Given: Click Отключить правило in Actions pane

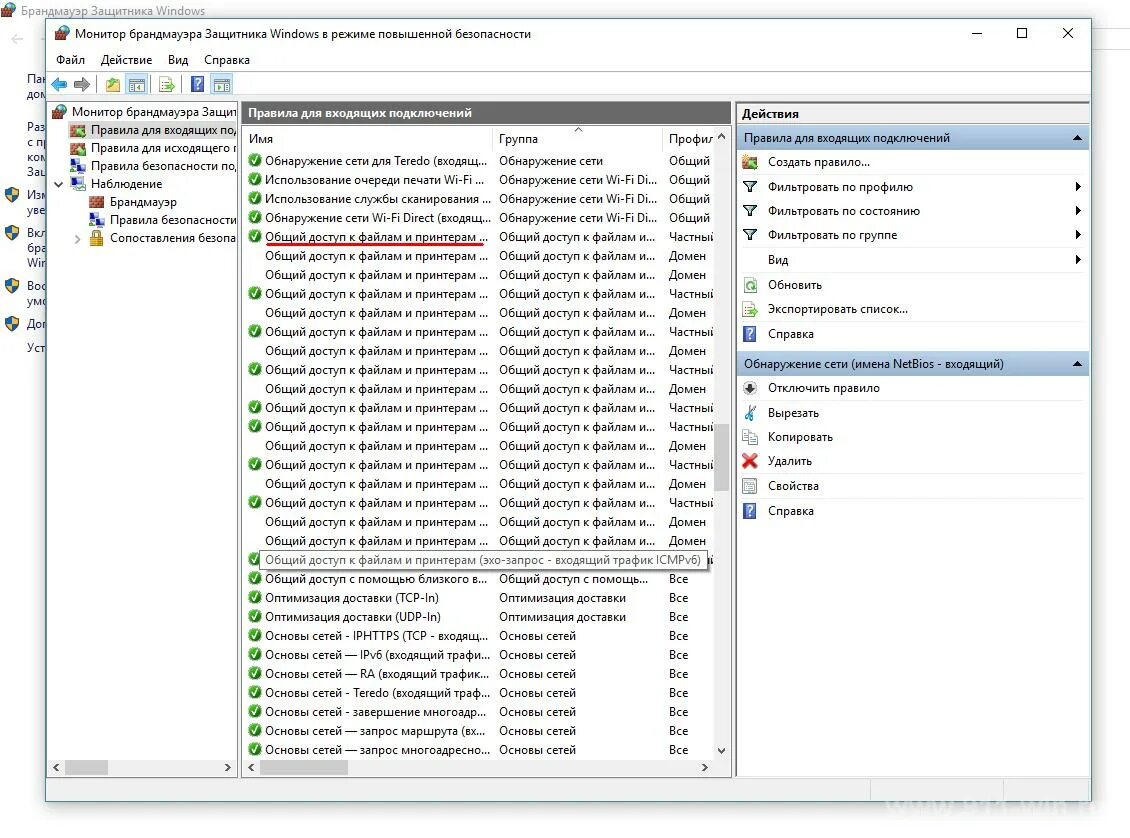Looking at the screenshot, I should pyautogui.click(x=823, y=388).
